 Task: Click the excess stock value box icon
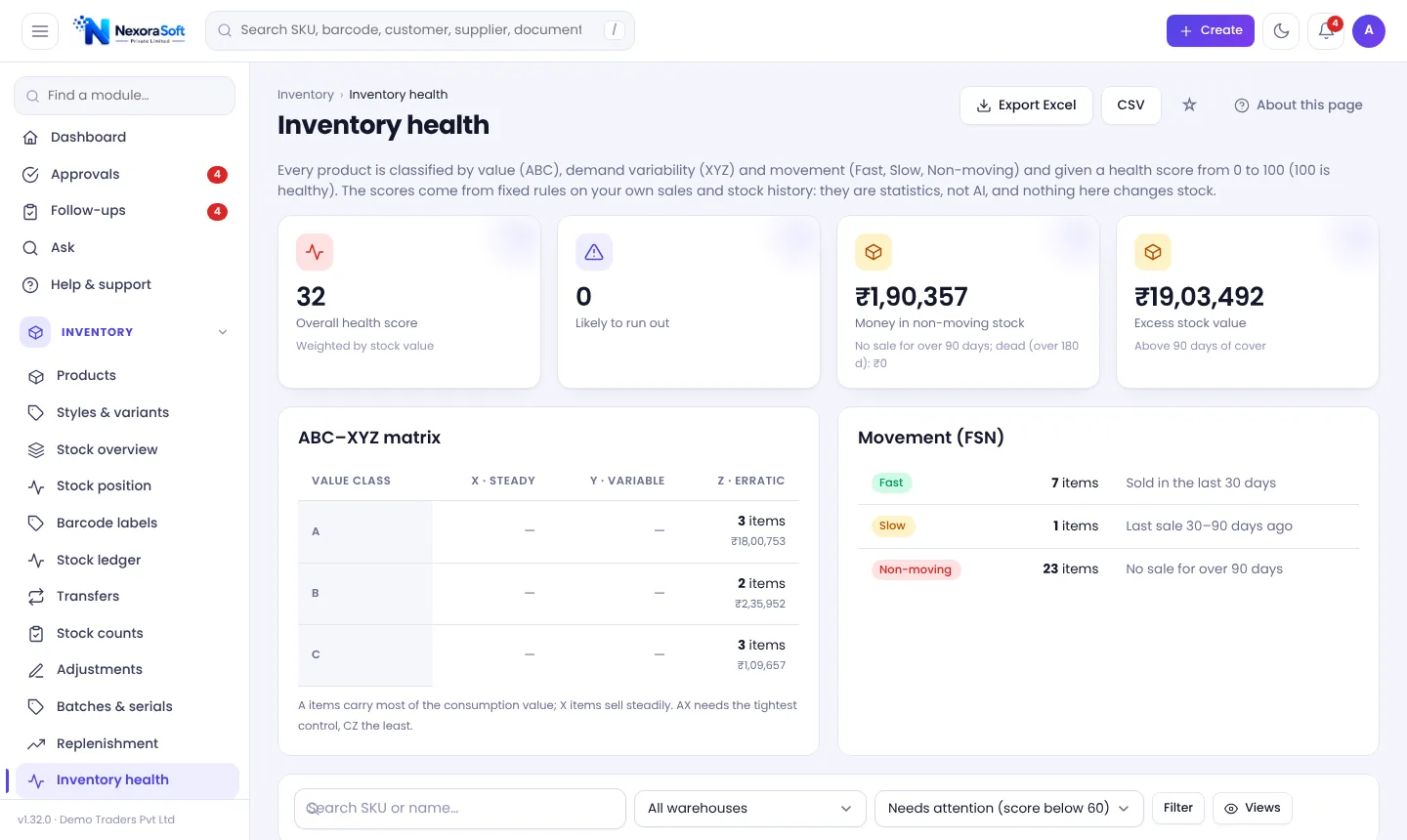click(x=1153, y=252)
